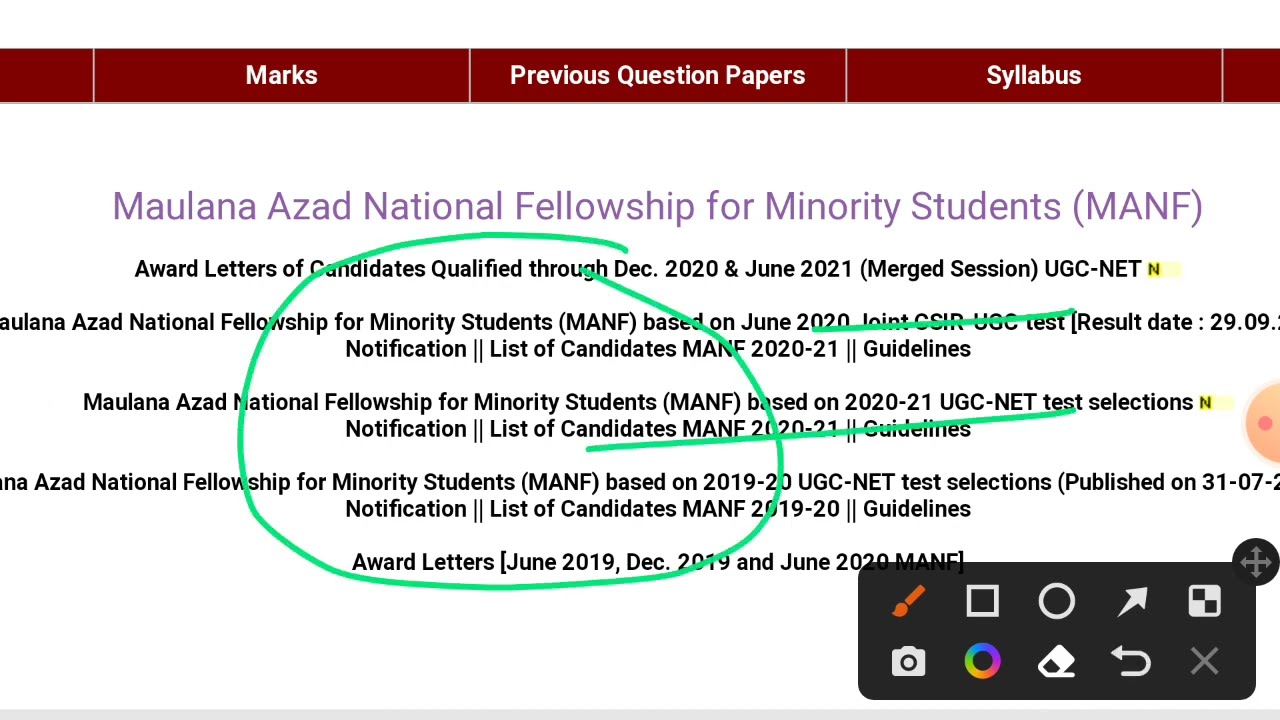The height and width of the screenshot is (720, 1280).
Task: Close the drawing toolbar
Action: tap(1205, 662)
